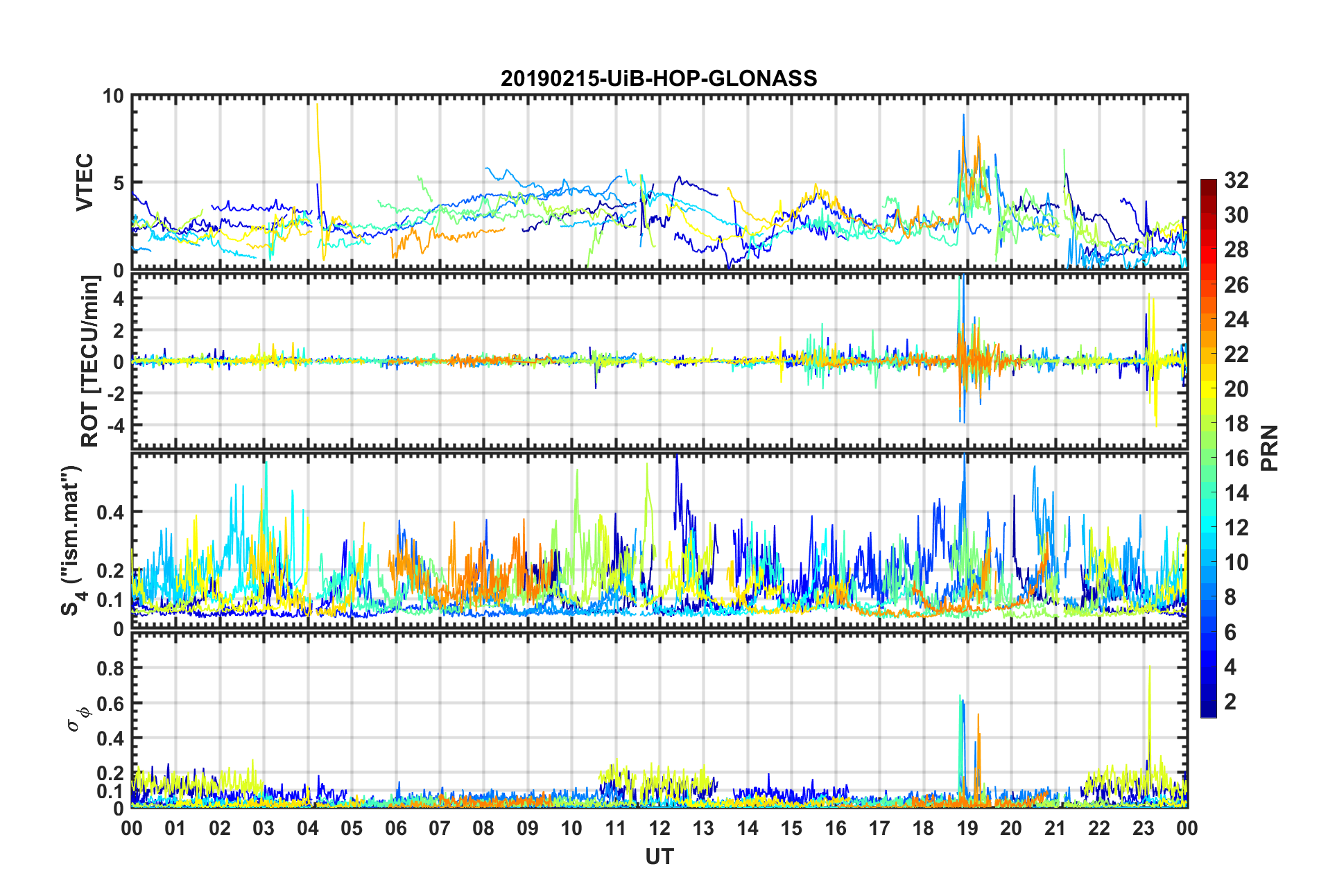Click x-axis tick label 19
The width and height of the screenshot is (1319, 896).
967,828
